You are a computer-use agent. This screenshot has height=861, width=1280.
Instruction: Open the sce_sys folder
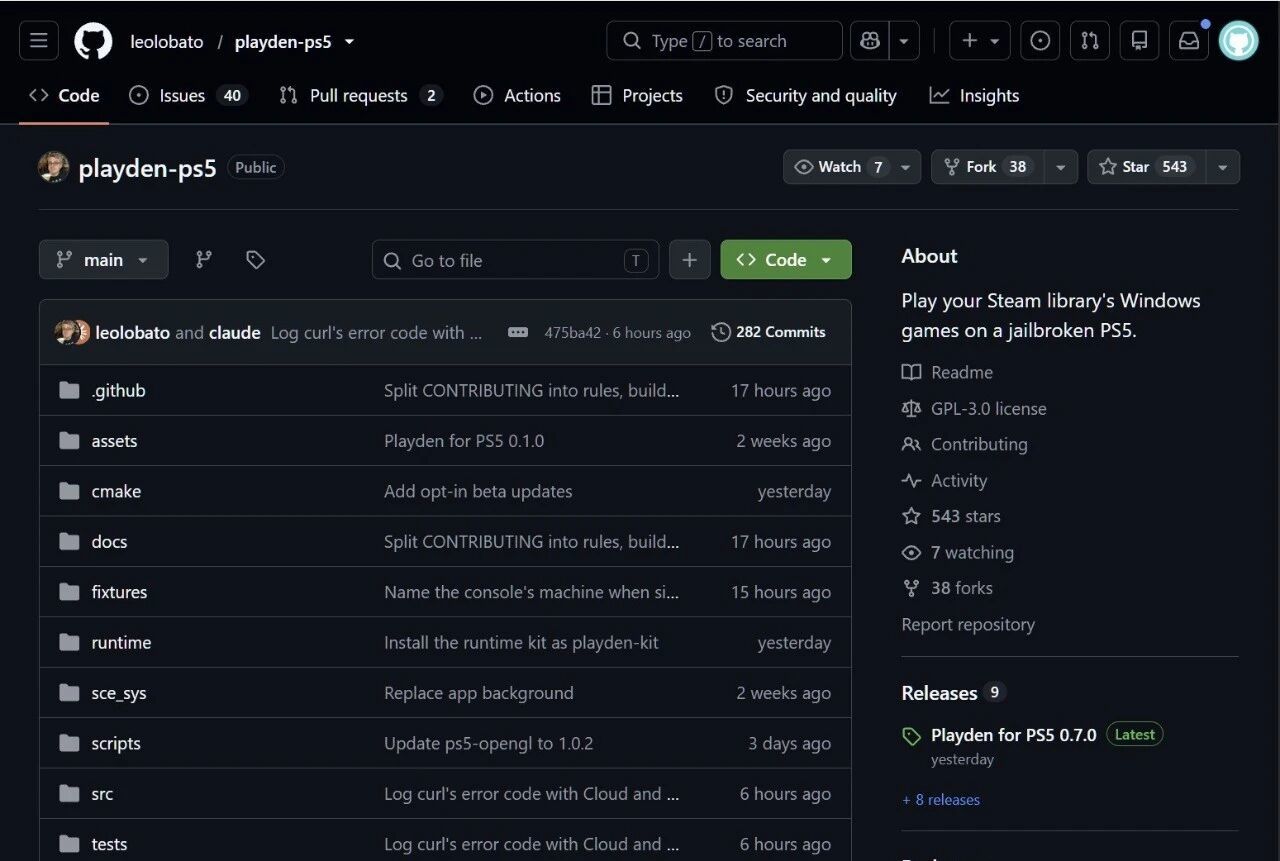[119, 693]
